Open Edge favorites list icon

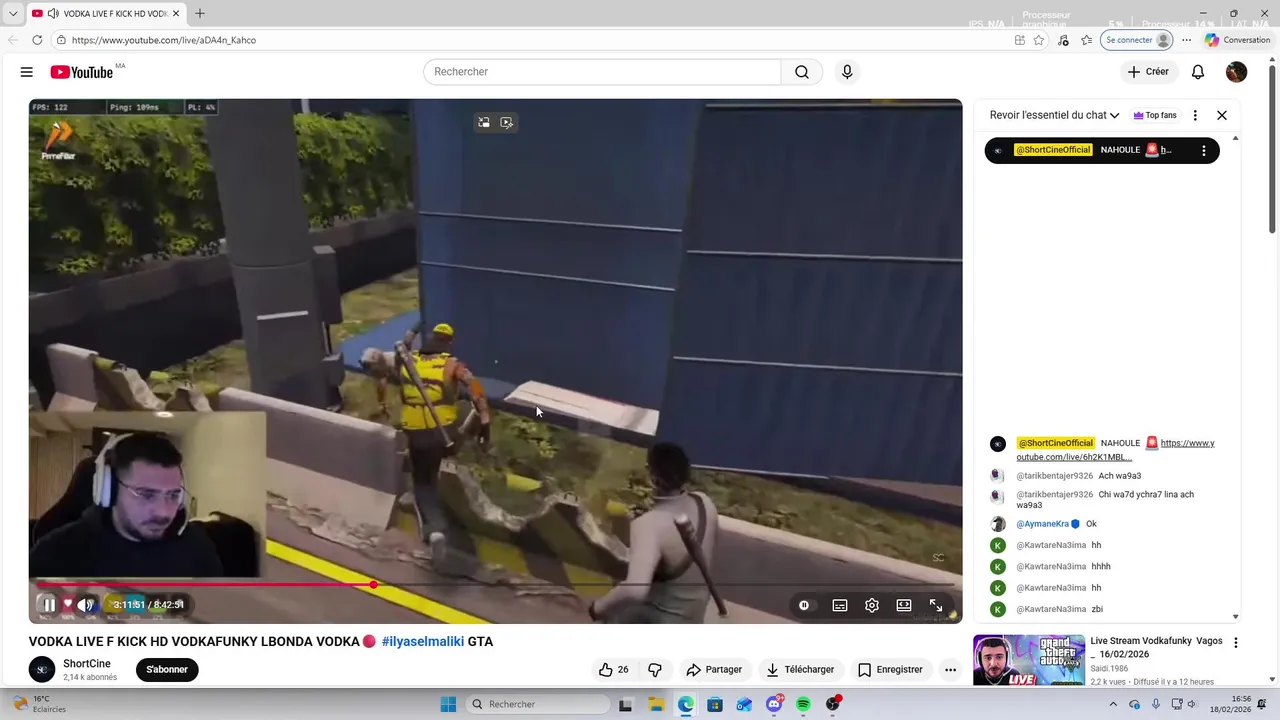(1087, 40)
